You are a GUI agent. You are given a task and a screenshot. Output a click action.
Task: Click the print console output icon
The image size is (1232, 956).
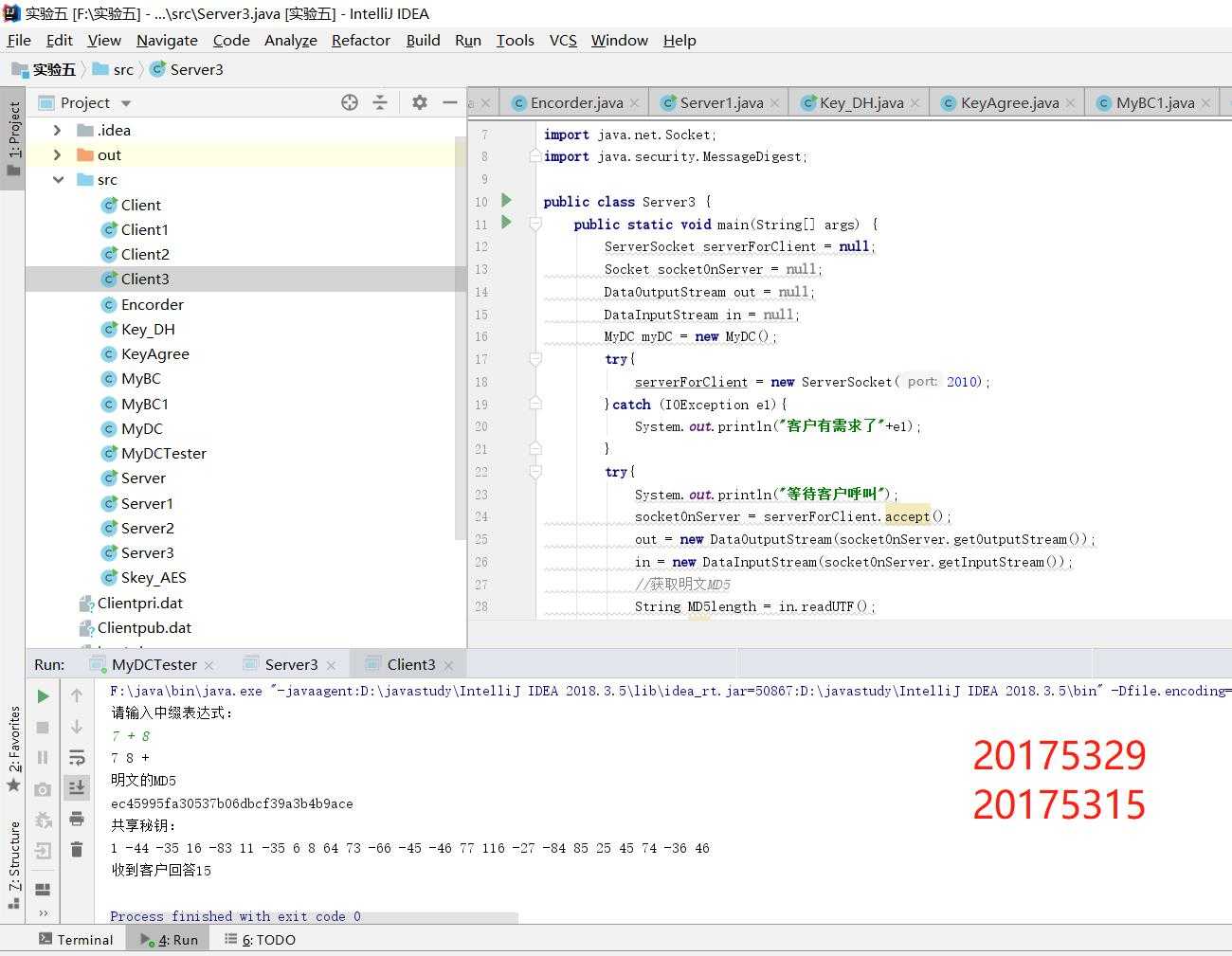(x=77, y=819)
